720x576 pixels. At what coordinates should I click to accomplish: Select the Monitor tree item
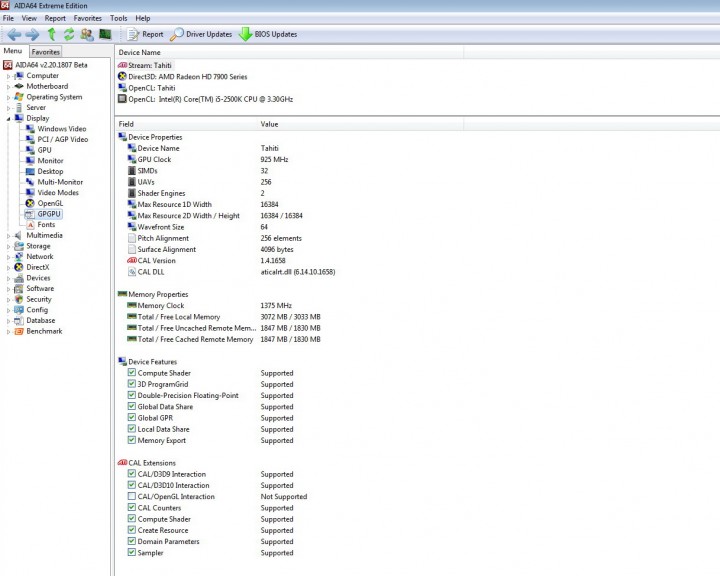click(x=51, y=160)
